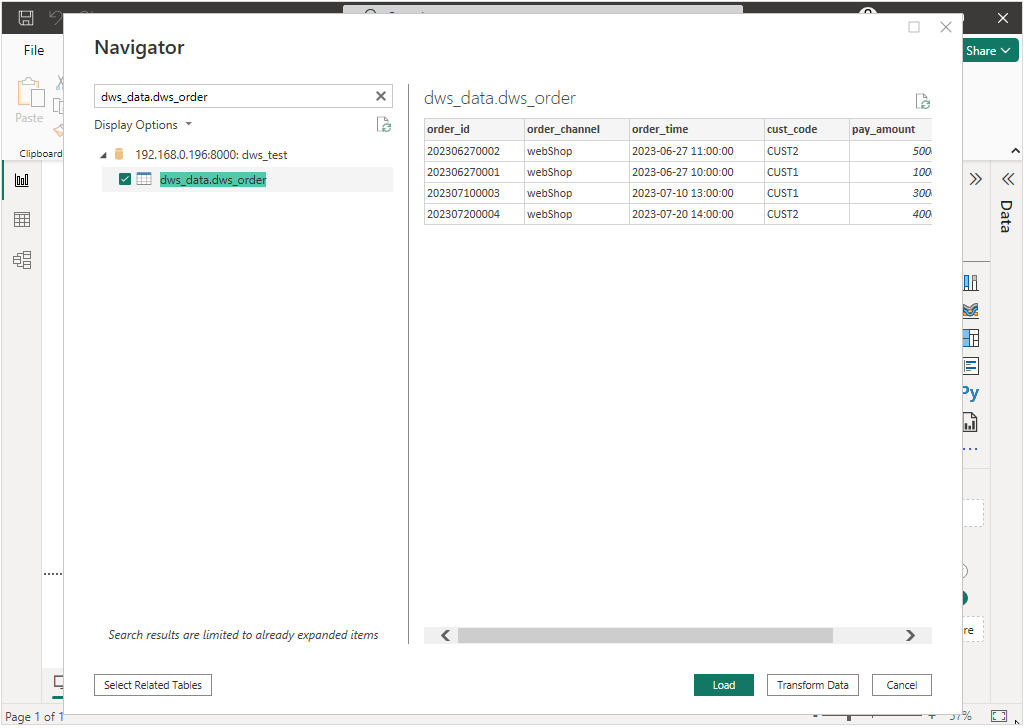Select the Python visual icon
Image resolution: width=1026 pixels, height=728 pixels.
970,393
